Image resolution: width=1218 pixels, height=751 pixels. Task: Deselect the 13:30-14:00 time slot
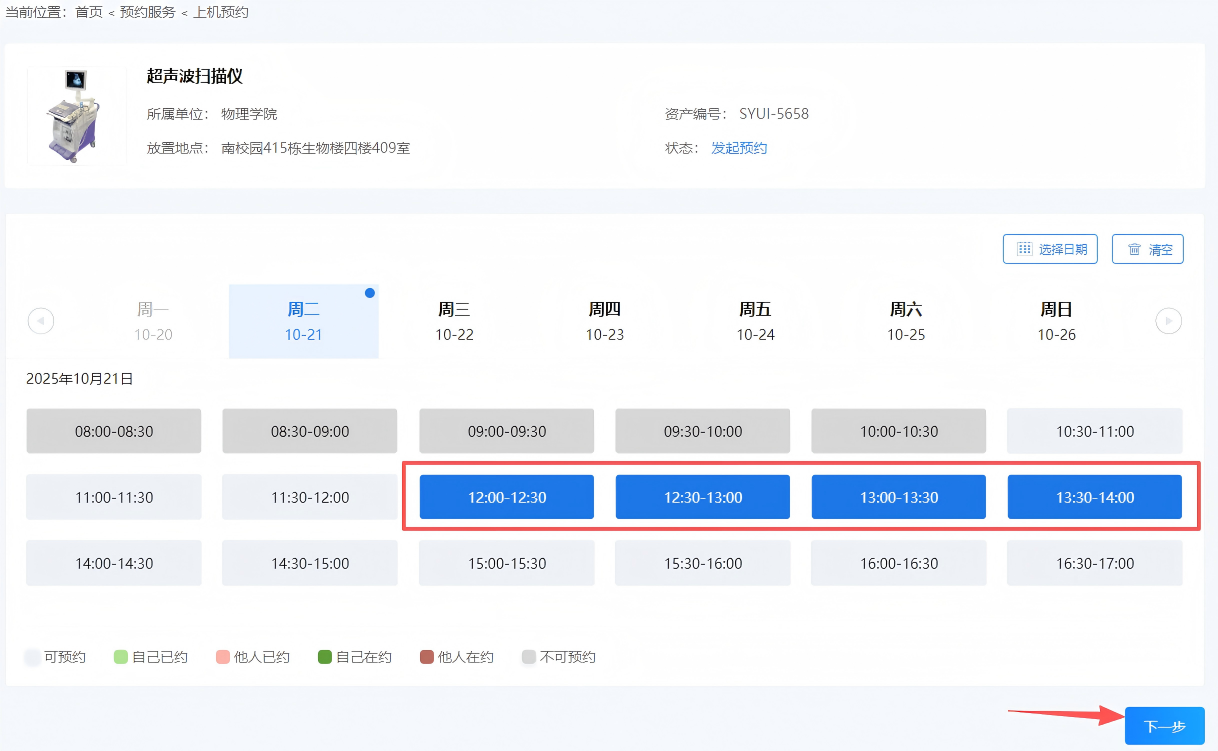(1094, 497)
